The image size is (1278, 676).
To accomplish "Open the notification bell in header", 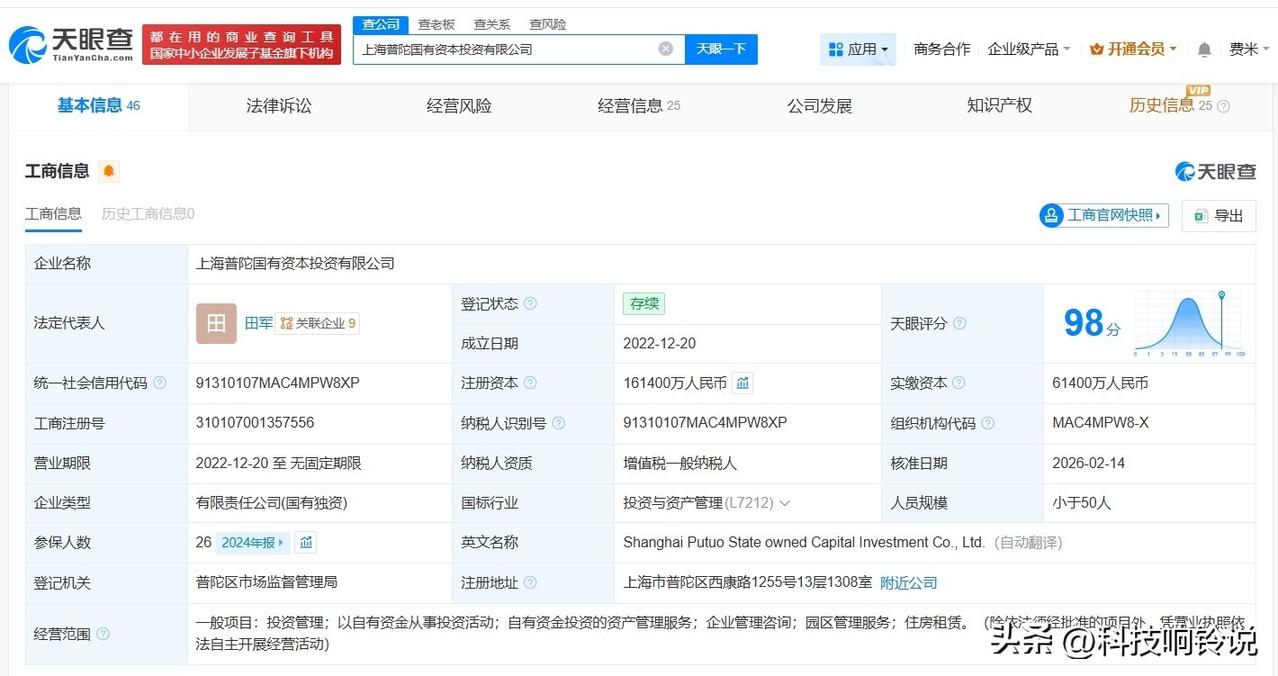I will (1204, 49).
